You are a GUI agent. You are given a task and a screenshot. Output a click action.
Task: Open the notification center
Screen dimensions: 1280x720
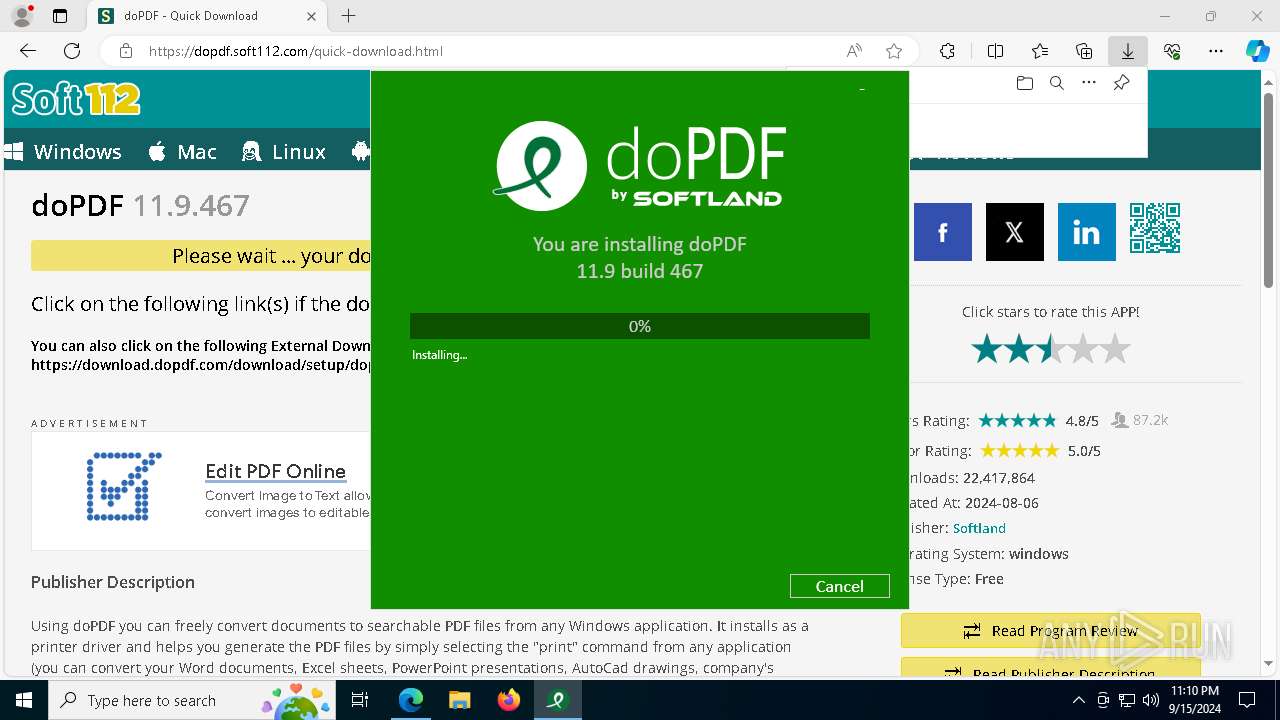pyautogui.click(x=1247, y=700)
